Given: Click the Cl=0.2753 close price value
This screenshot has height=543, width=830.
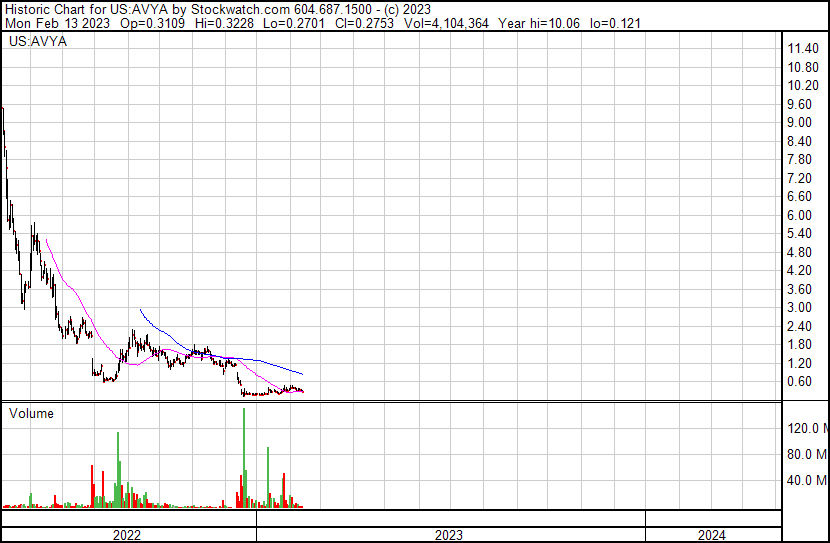Looking at the screenshot, I should (365, 23).
